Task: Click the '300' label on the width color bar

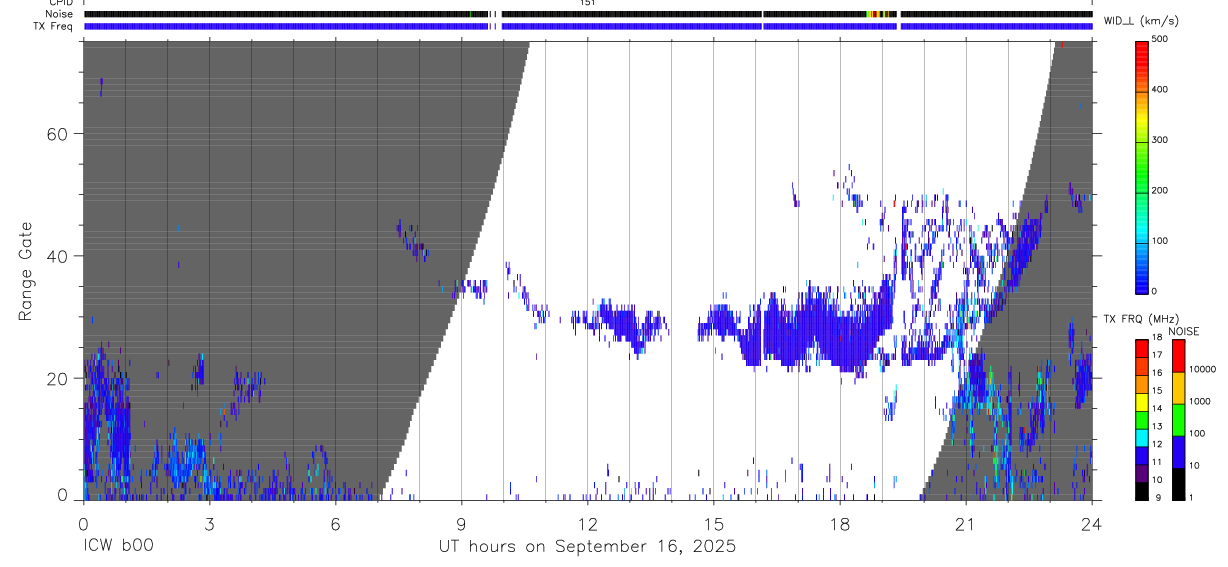Action: tap(1160, 139)
